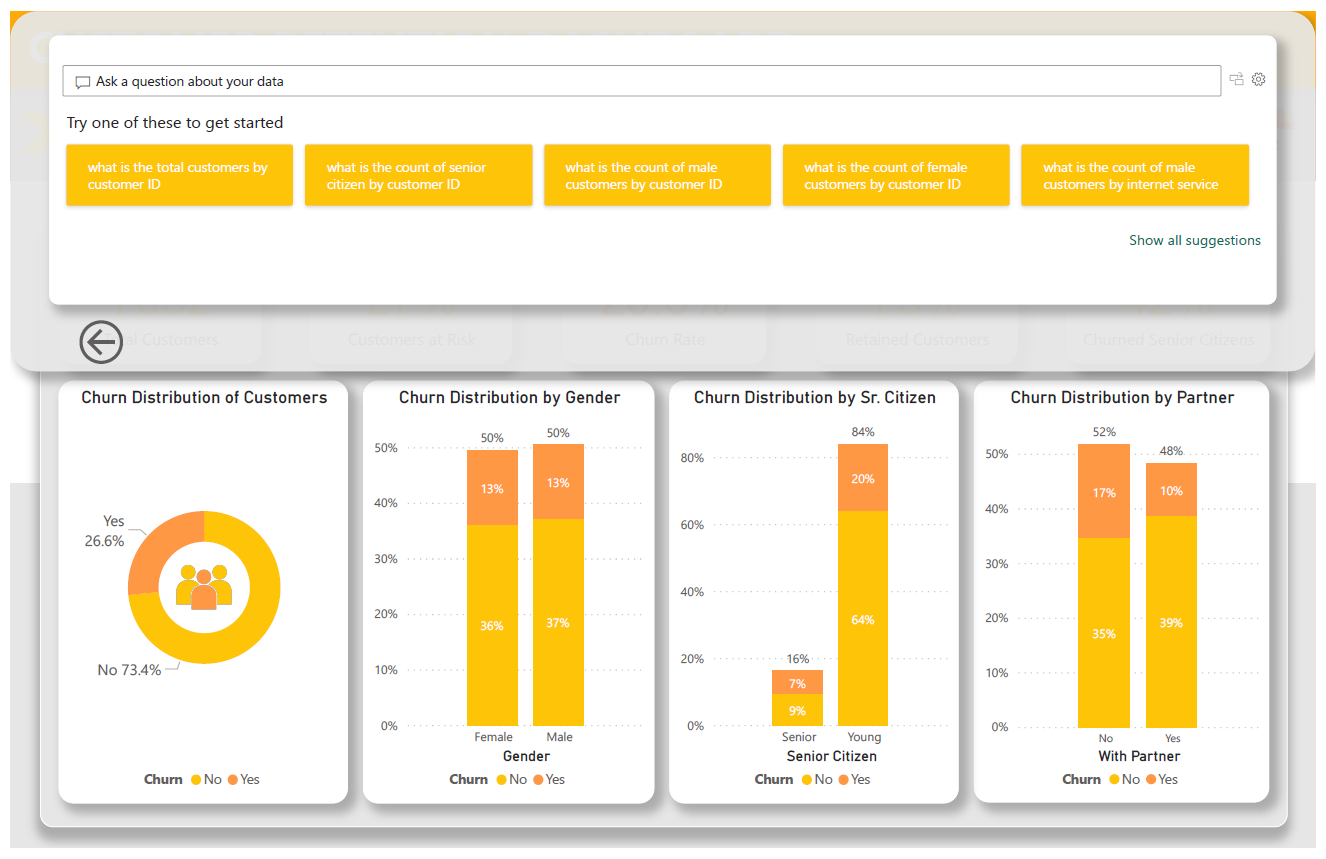
Task: Click 'Try one of these to get started' text
Action: pos(175,122)
